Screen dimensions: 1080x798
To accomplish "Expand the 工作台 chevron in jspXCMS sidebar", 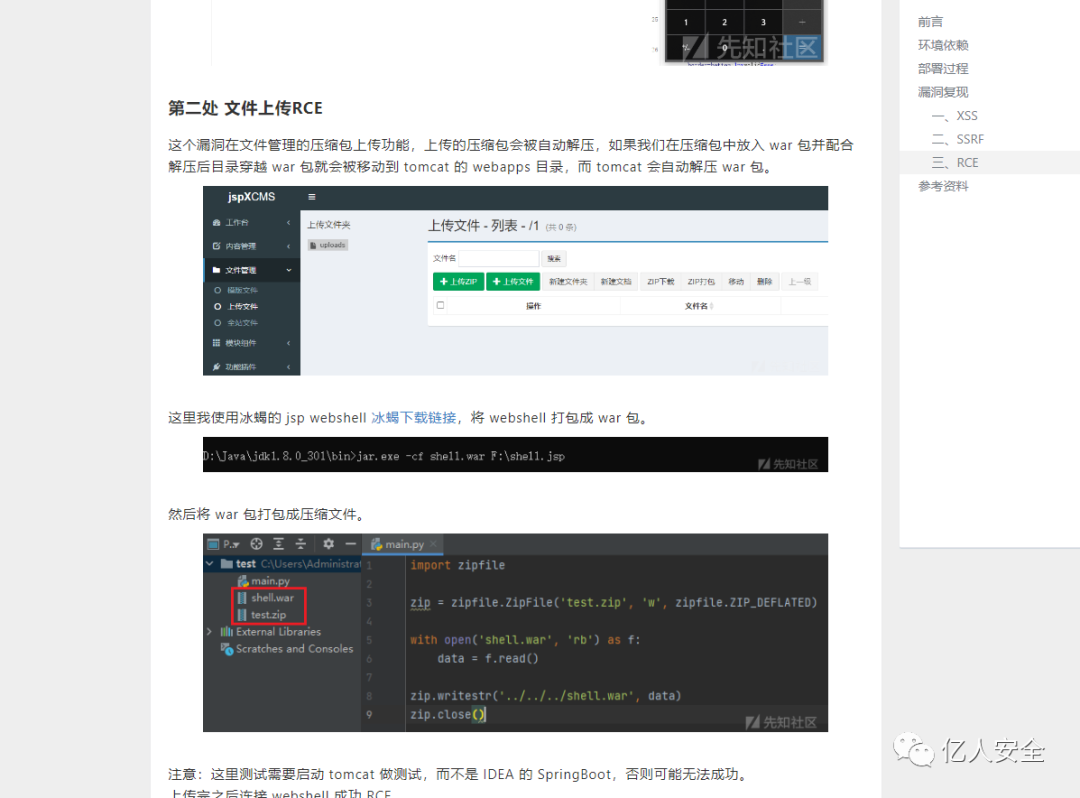I will [289, 222].
